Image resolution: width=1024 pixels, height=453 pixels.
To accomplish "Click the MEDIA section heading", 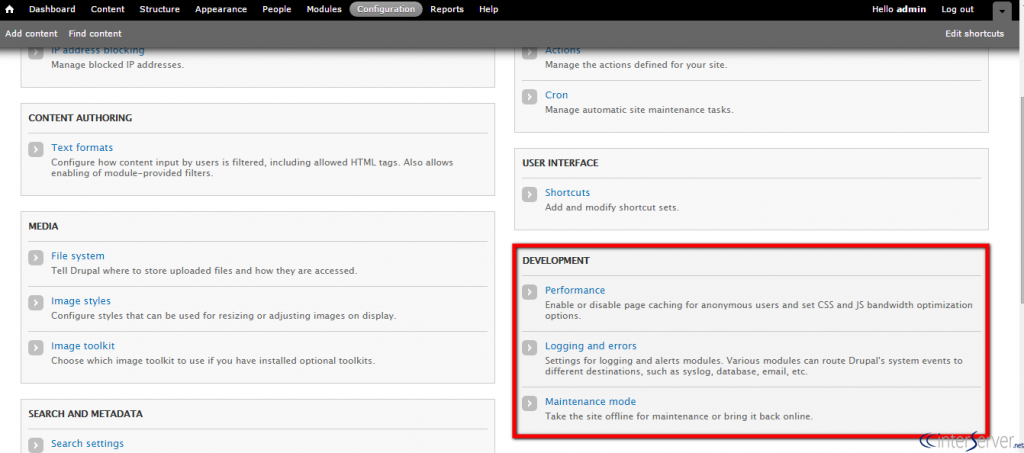I will tap(44, 226).
